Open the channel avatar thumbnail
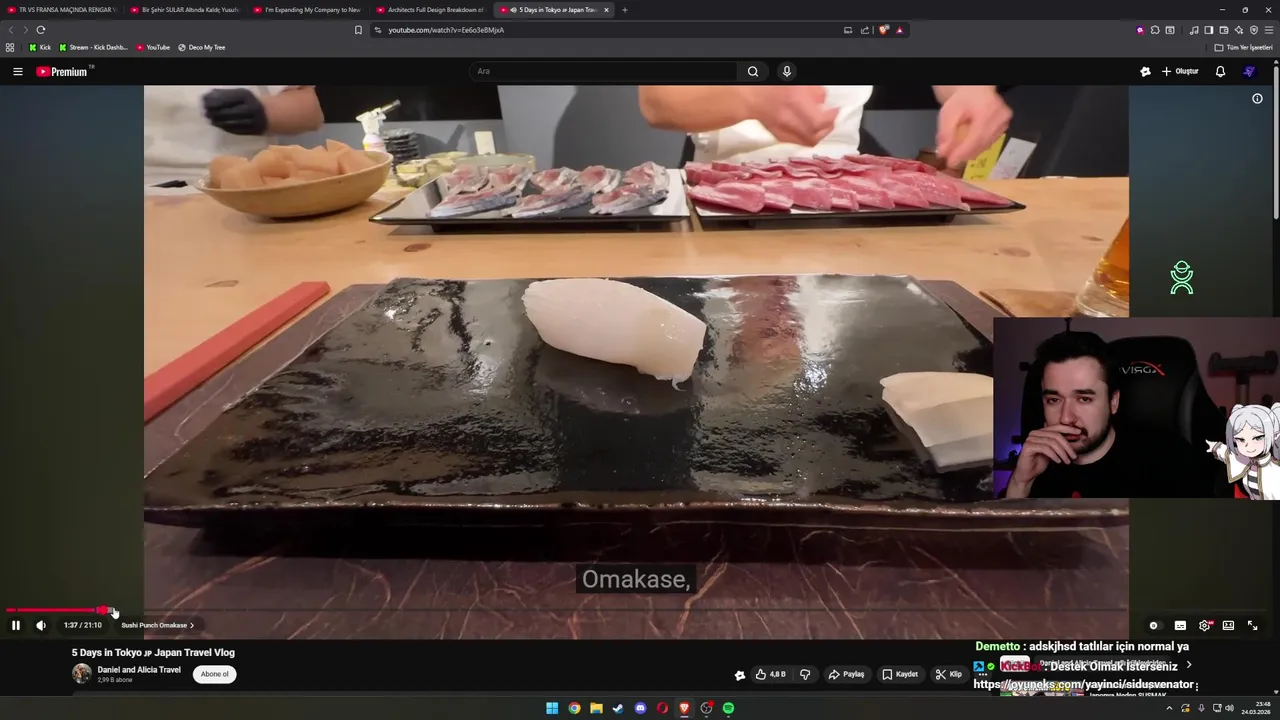The width and height of the screenshot is (1280, 720). [x=81, y=673]
